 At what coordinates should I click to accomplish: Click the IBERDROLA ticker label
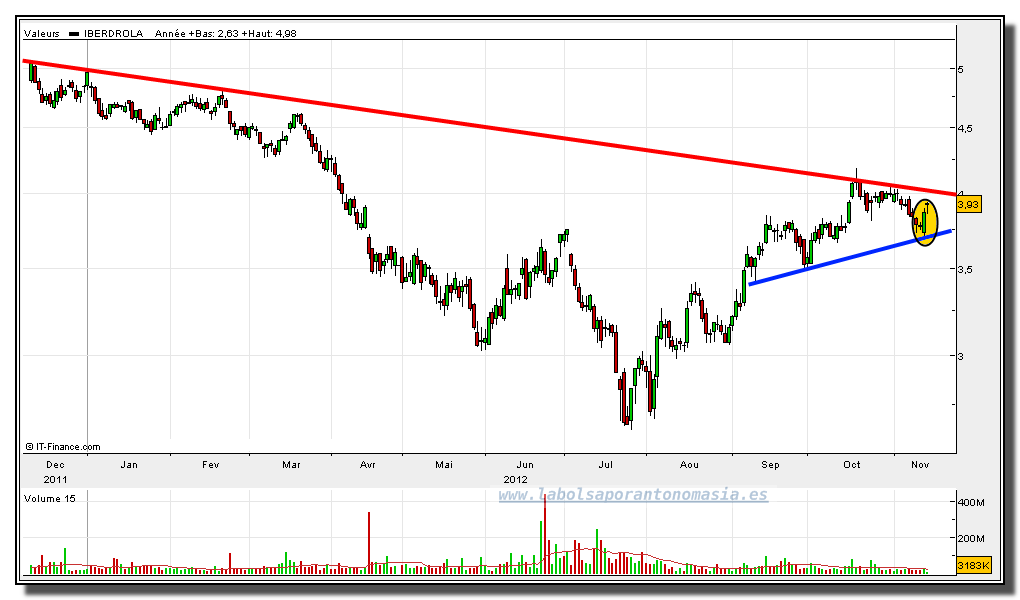pos(113,33)
